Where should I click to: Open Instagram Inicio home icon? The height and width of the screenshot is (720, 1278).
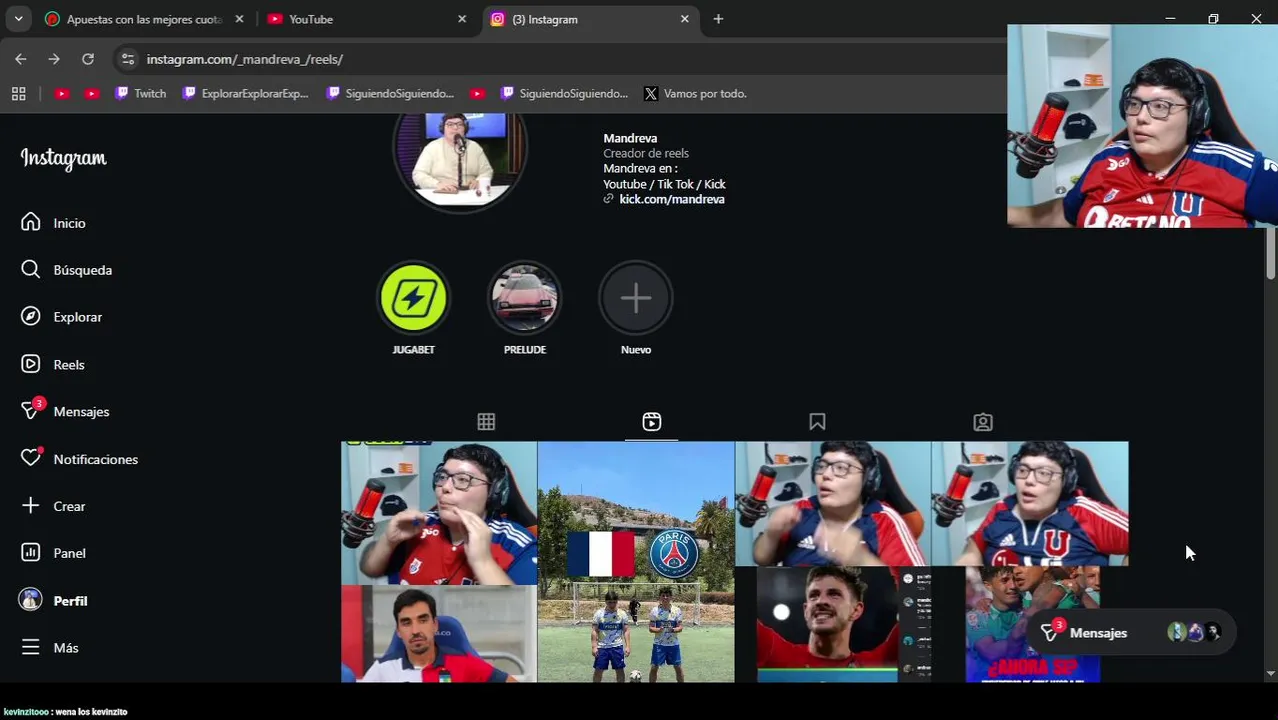[31, 222]
